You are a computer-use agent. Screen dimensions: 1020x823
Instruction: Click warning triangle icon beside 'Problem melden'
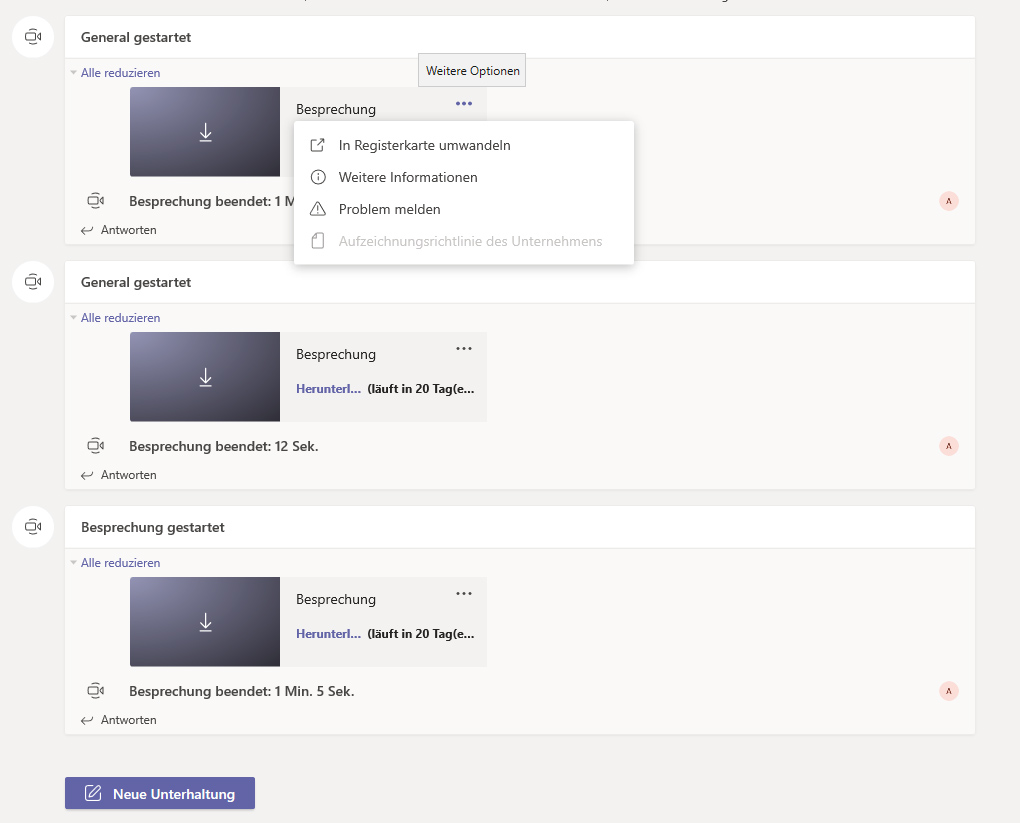[317, 209]
